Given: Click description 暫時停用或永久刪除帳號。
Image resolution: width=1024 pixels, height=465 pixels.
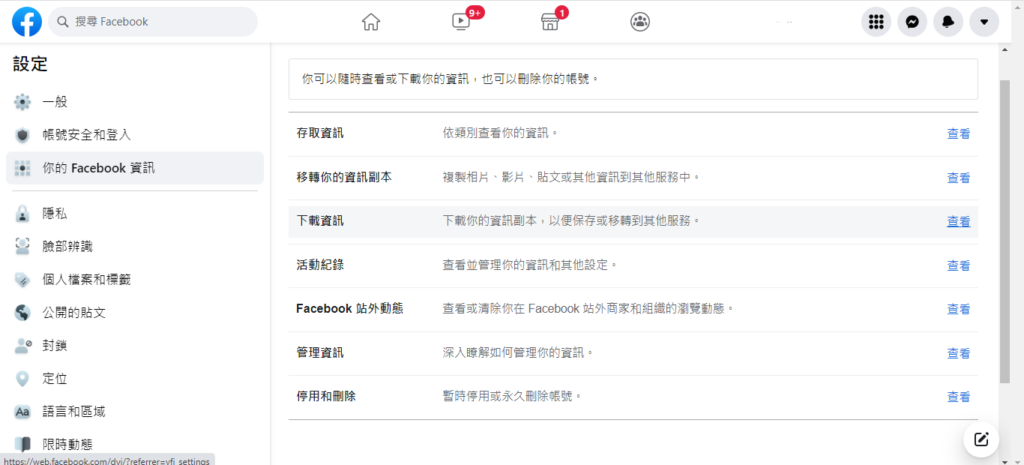Looking at the screenshot, I should coord(512,396).
